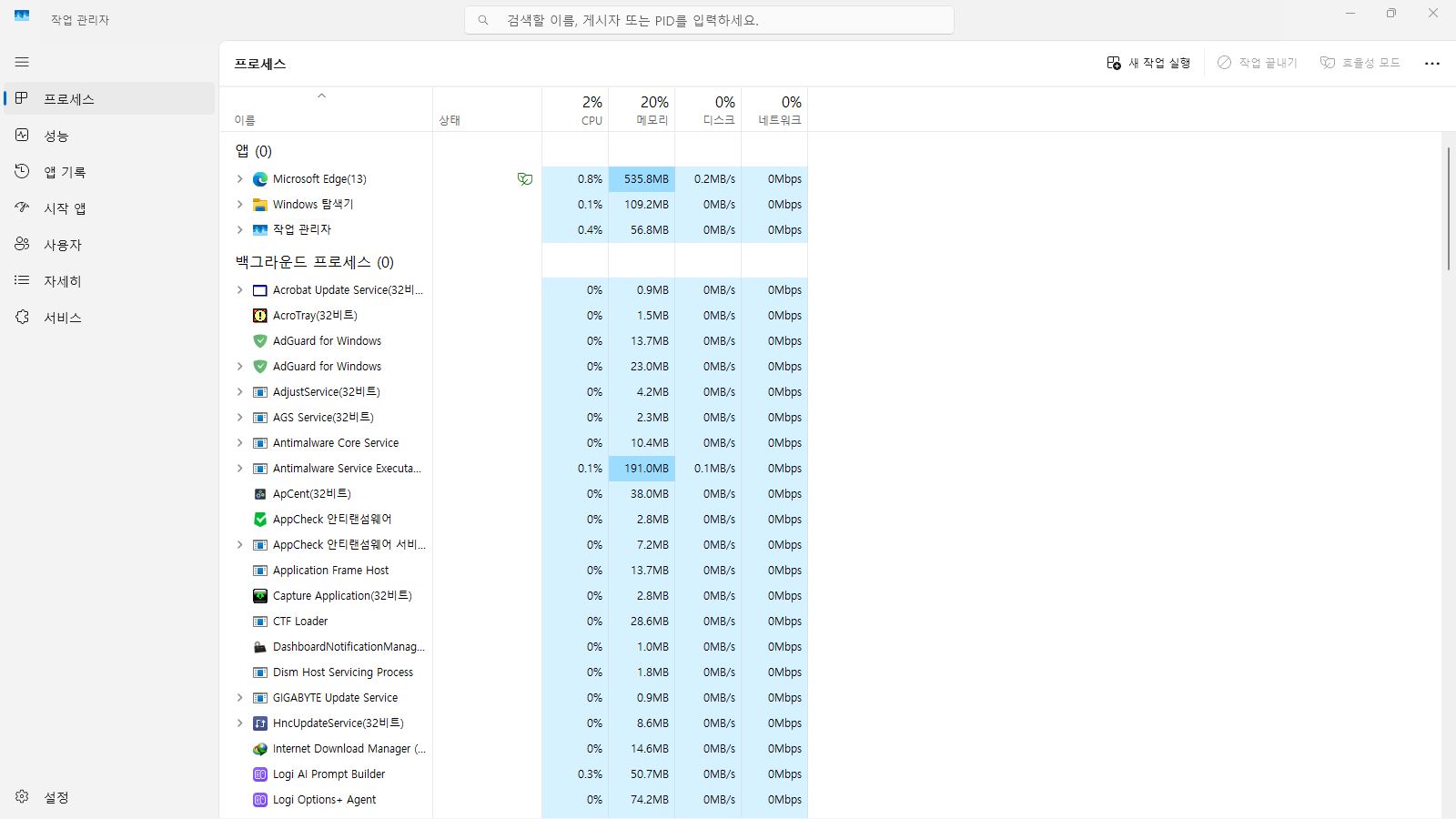Open 설정 in the sidebar
The image size is (1456, 819).
pyautogui.click(x=109, y=796)
